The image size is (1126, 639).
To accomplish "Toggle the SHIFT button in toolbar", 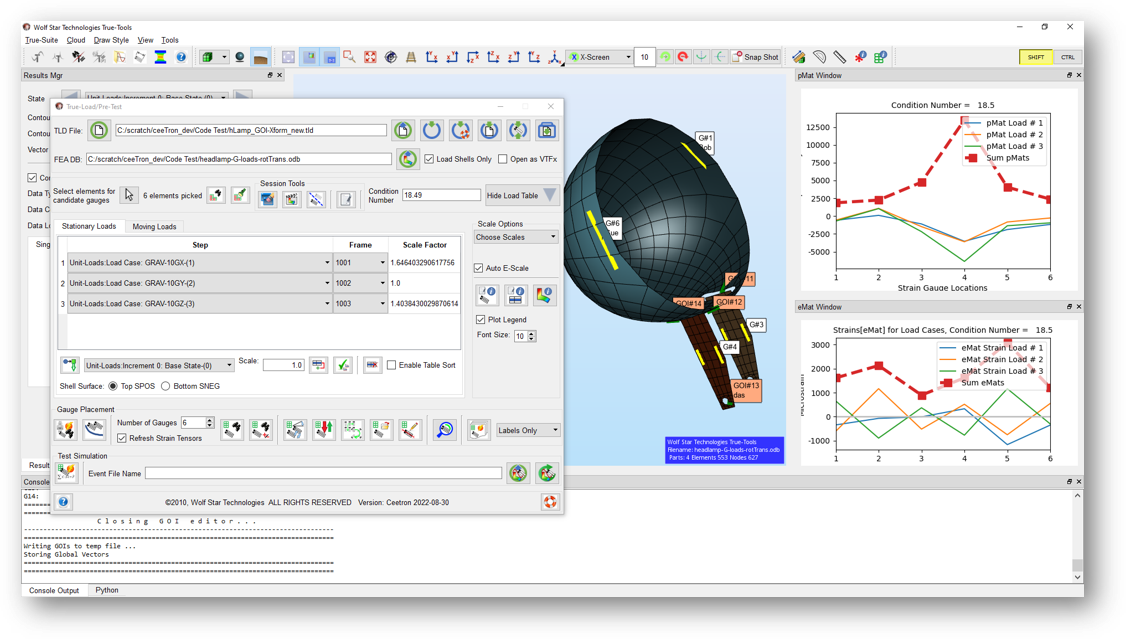I will 1036,57.
